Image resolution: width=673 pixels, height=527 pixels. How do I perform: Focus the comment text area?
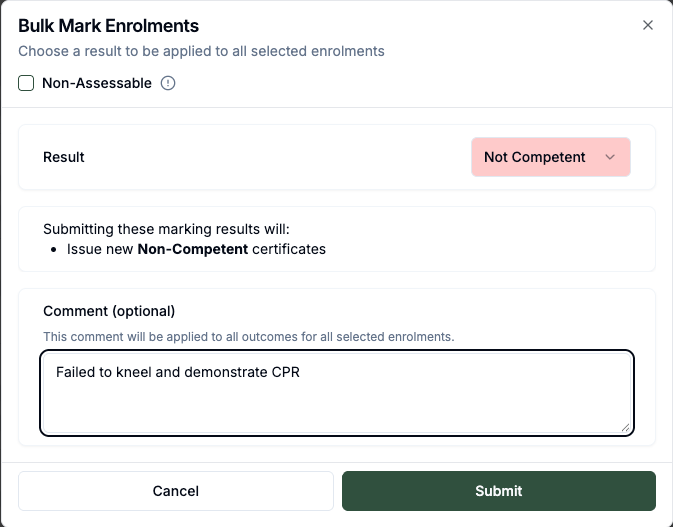coord(336,400)
